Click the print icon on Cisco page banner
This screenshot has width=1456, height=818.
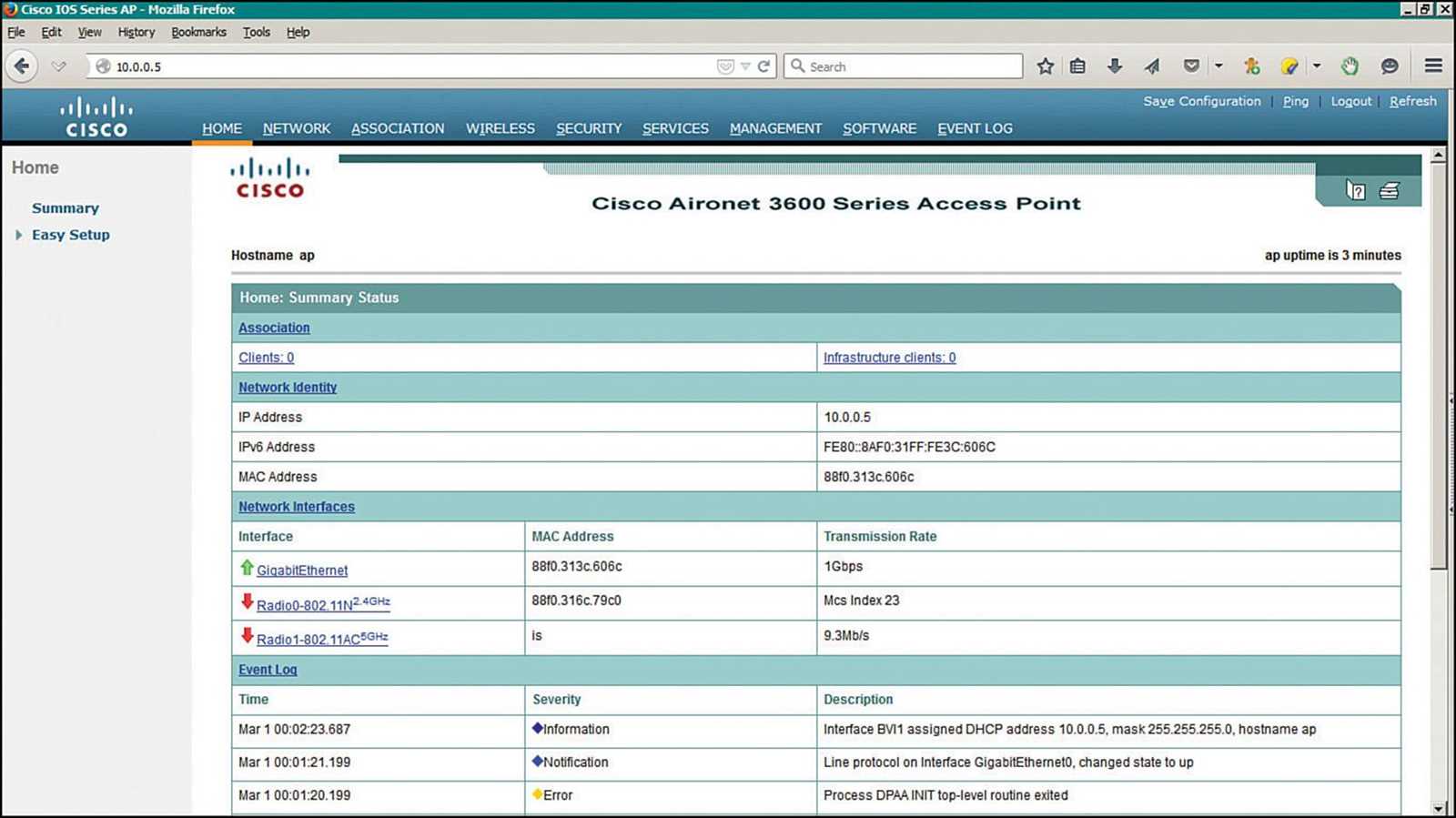click(1389, 191)
